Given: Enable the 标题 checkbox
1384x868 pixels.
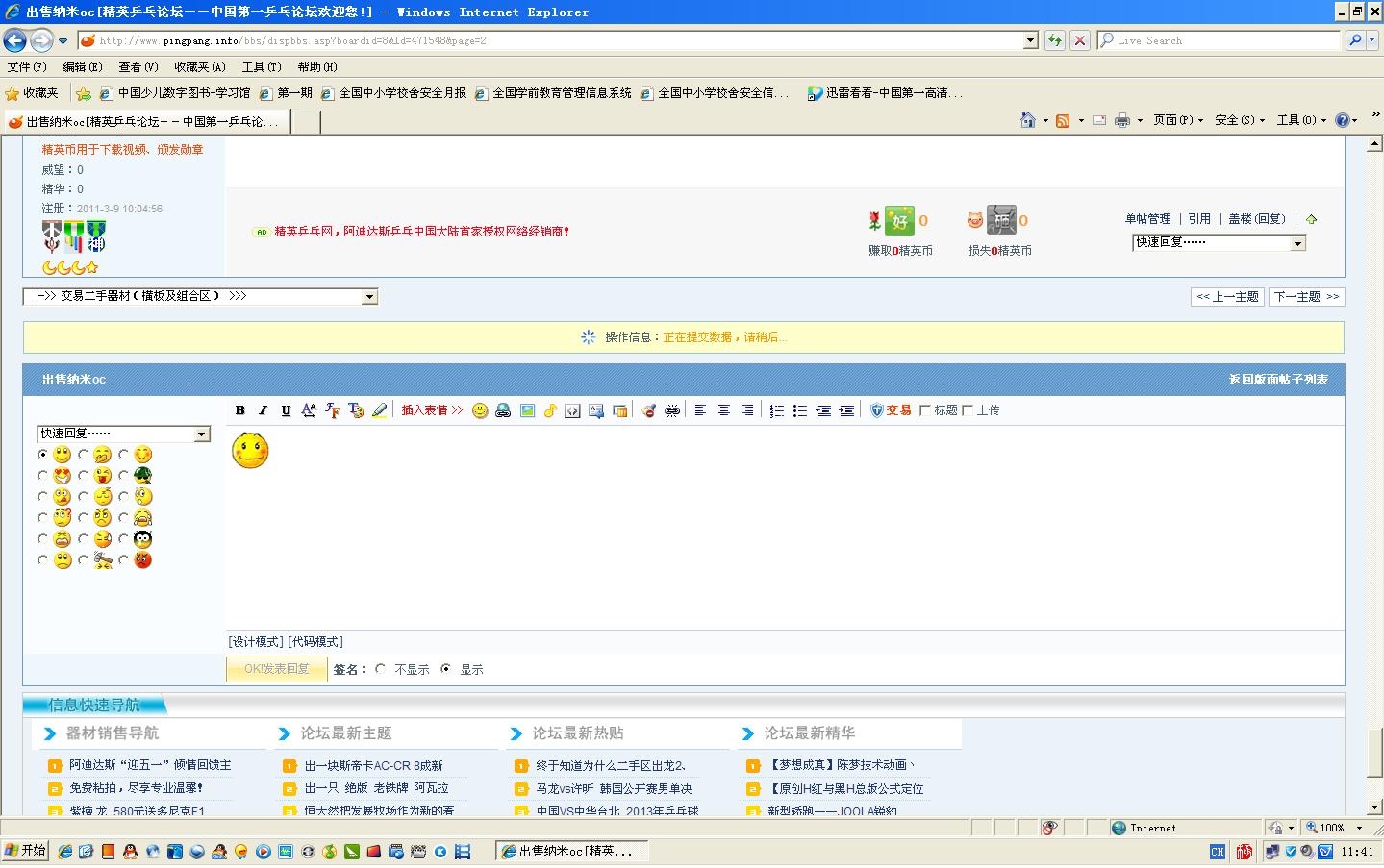Looking at the screenshot, I should (925, 410).
